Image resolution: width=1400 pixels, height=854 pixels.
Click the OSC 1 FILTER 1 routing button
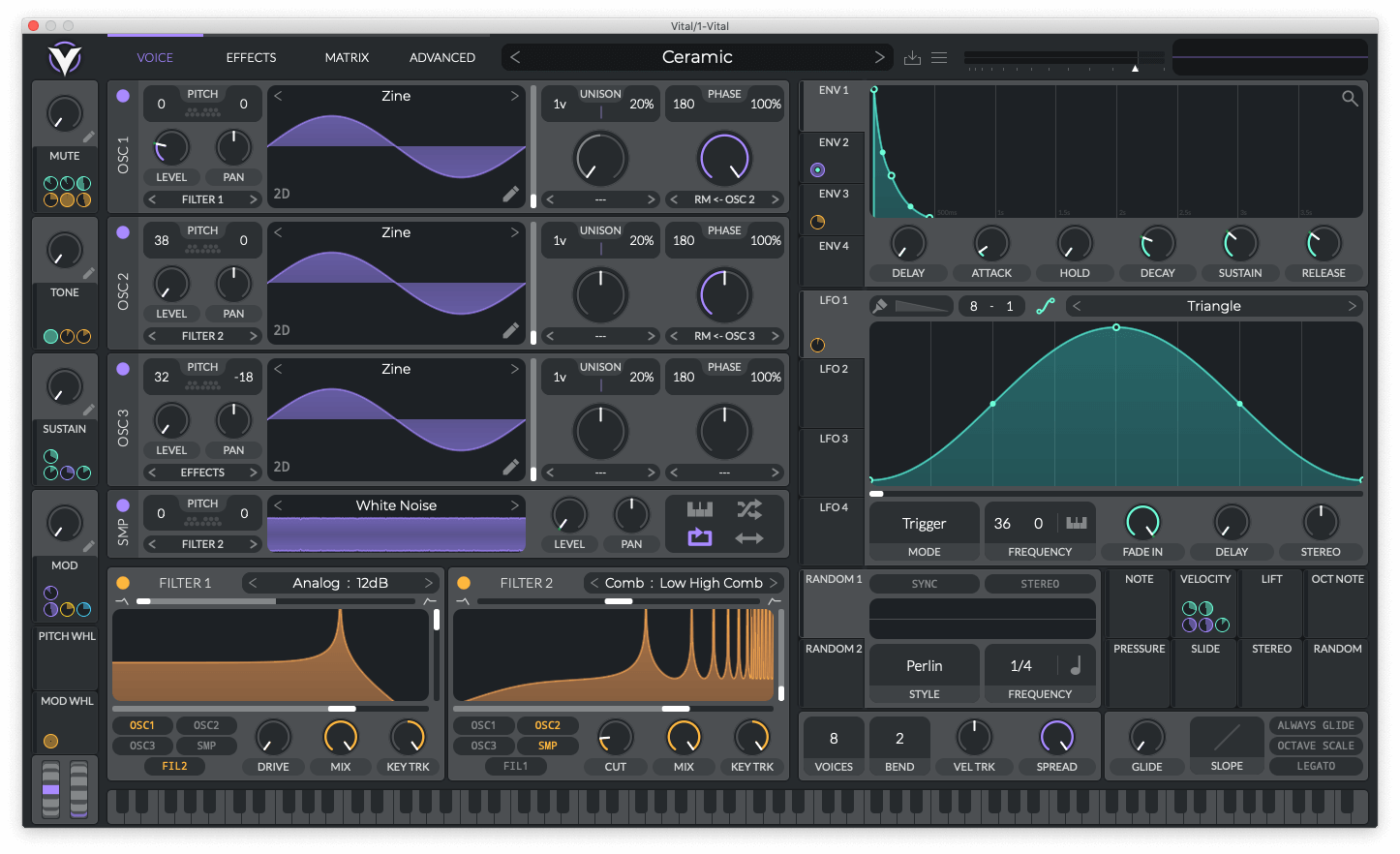click(202, 199)
